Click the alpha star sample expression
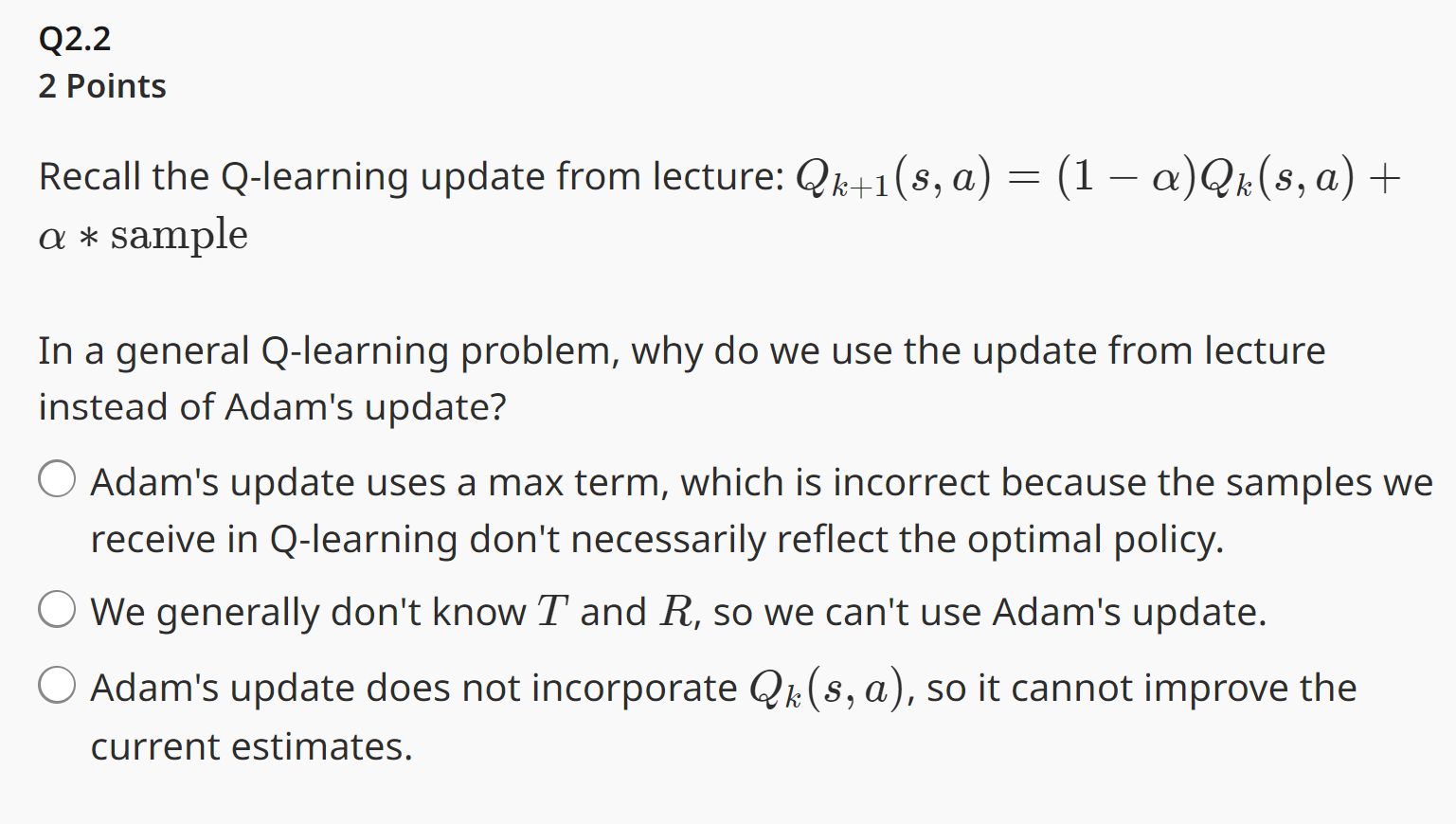The image size is (1456, 824). point(143,234)
